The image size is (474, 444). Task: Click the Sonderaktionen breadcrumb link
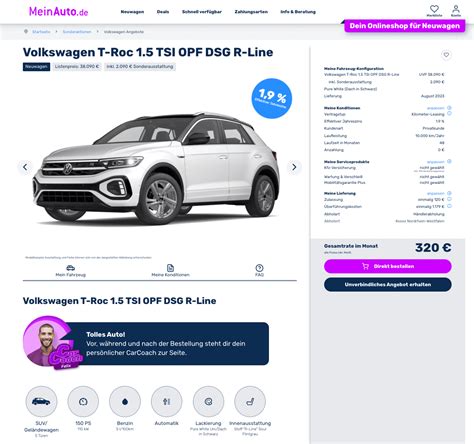point(77,32)
